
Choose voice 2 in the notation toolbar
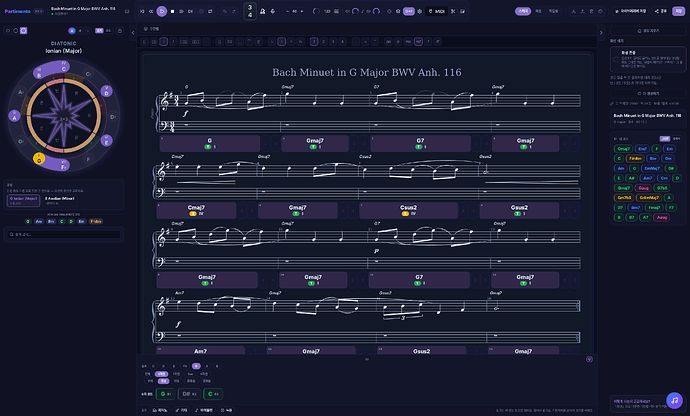[x=323, y=42]
